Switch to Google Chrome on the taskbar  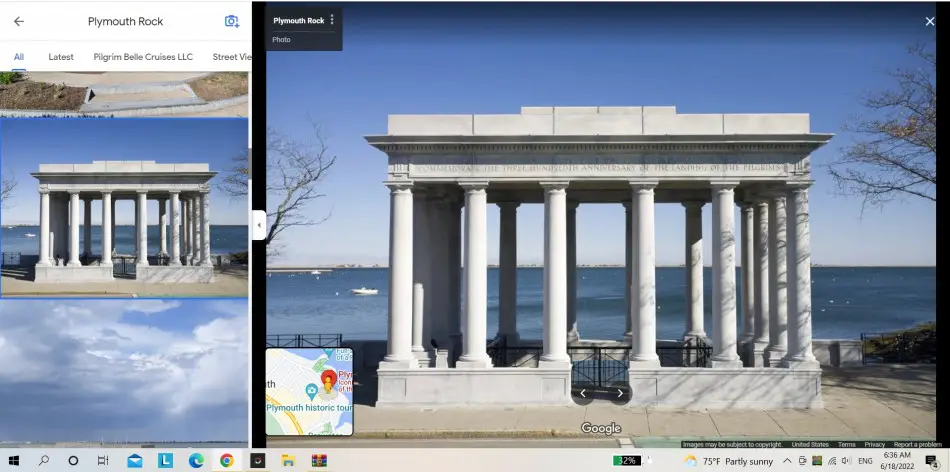point(227,460)
